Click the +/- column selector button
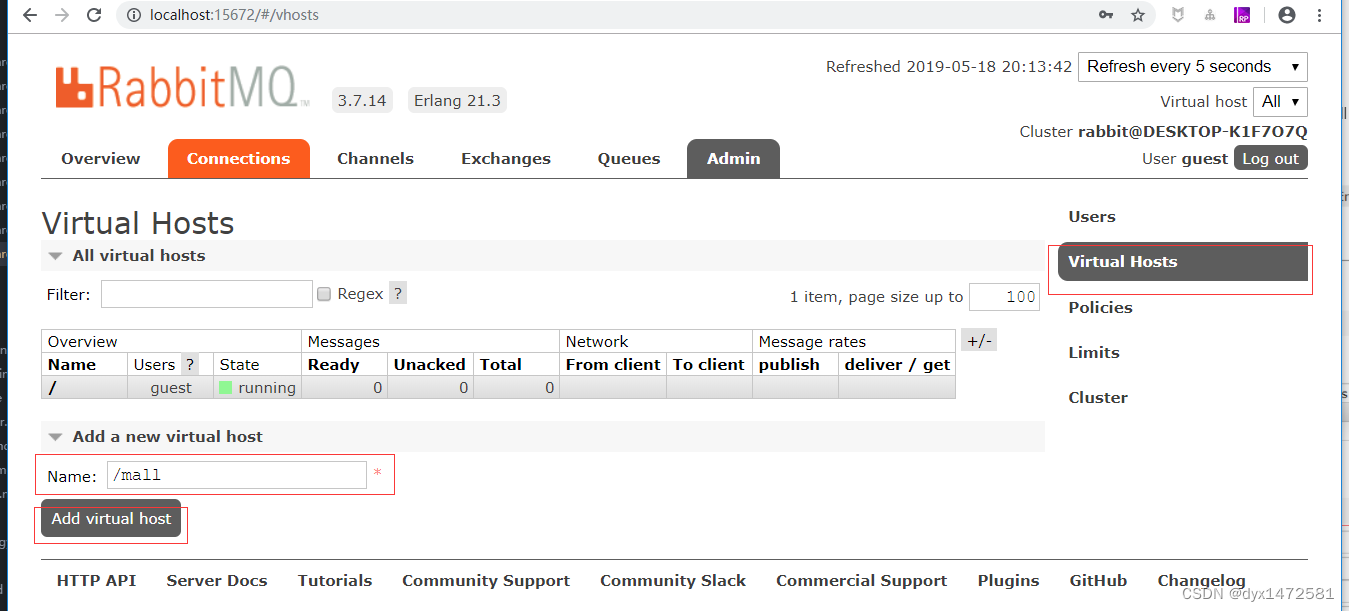1349x611 pixels. point(978,341)
